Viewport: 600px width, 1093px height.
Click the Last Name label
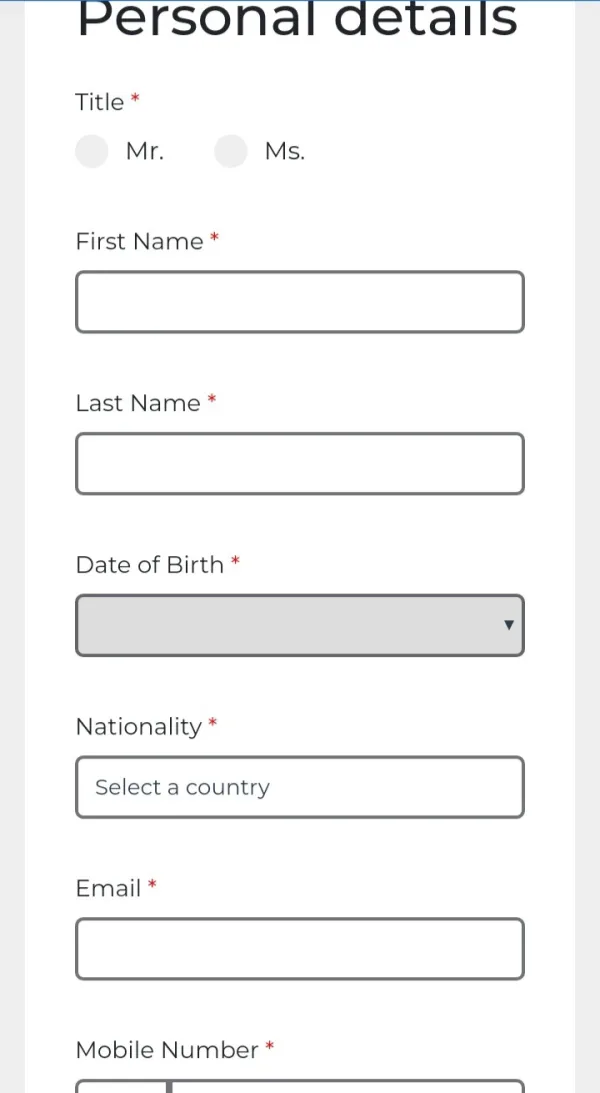pyautogui.click(x=138, y=403)
